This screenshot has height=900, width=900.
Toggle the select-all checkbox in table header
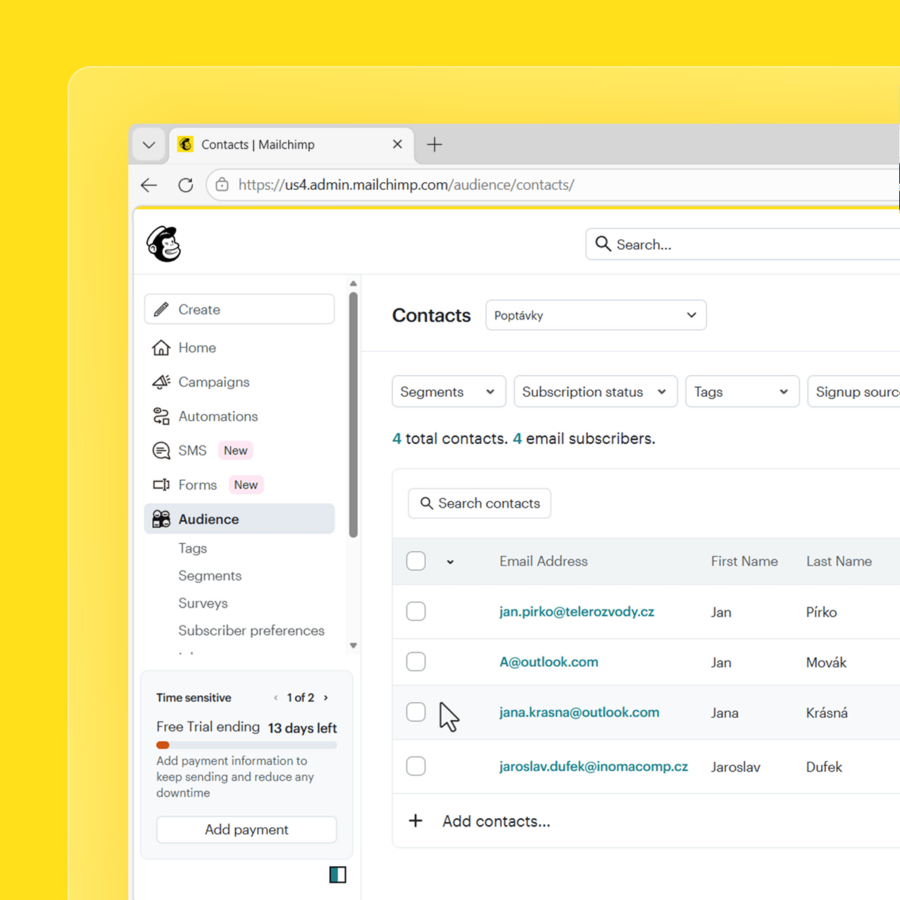point(416,561)
